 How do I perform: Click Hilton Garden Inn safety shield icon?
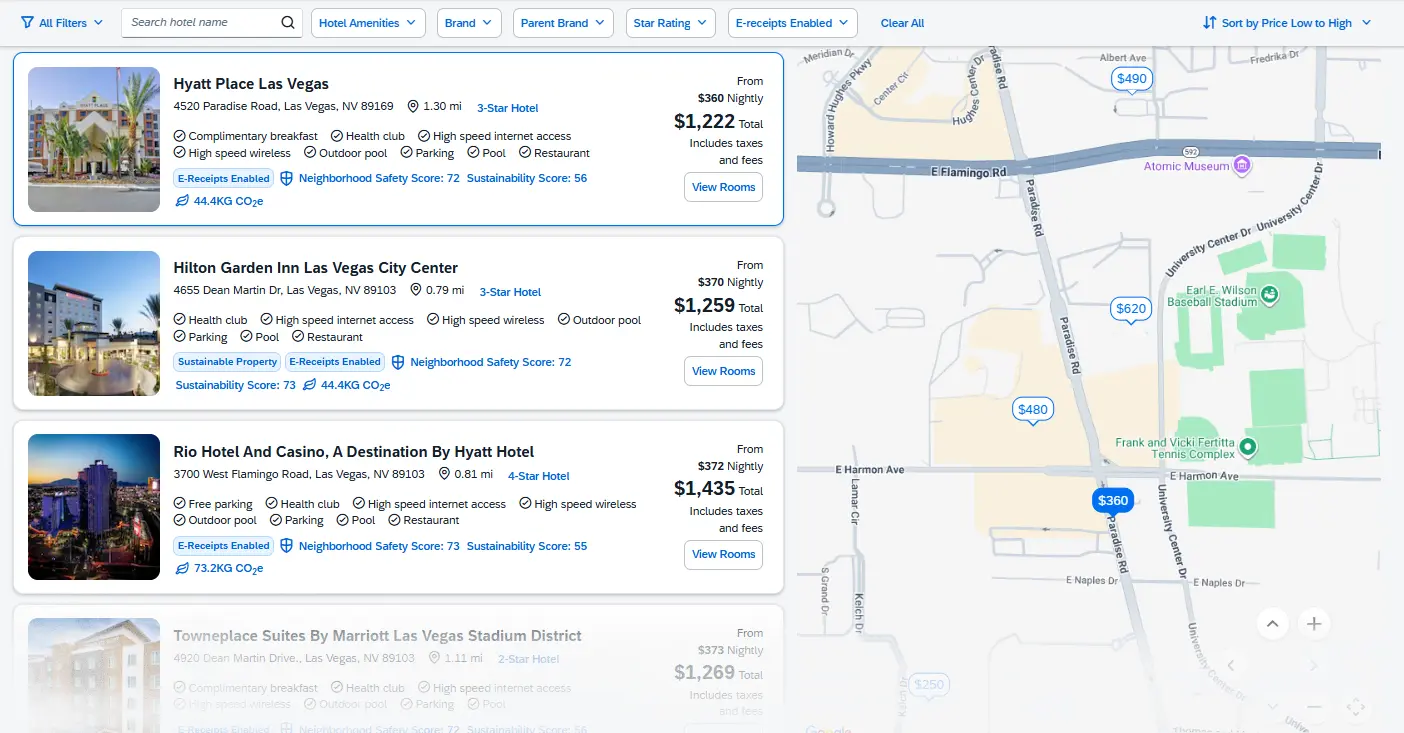point(398,362)
